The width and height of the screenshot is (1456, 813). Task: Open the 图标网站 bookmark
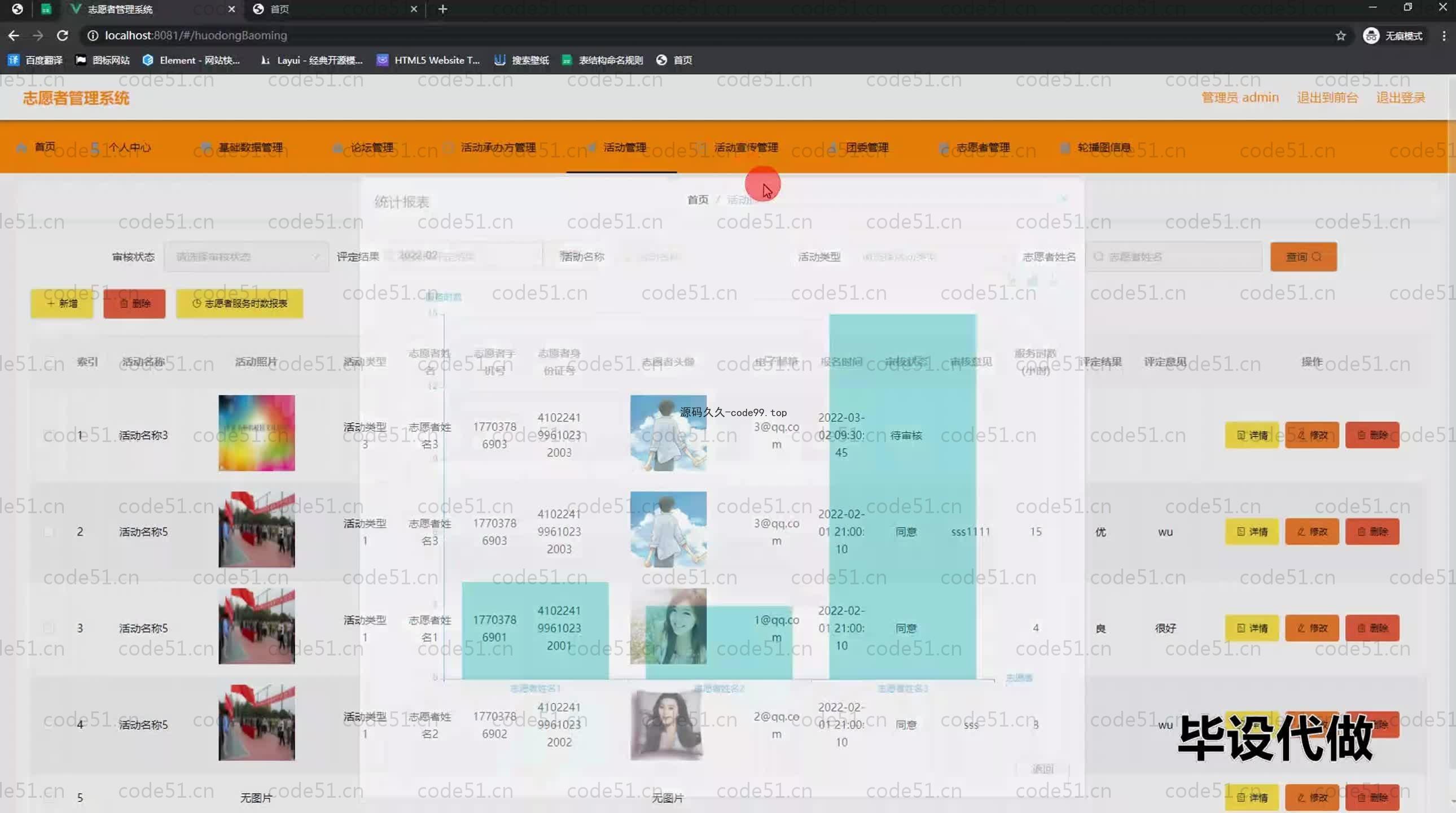pos(102,60)
